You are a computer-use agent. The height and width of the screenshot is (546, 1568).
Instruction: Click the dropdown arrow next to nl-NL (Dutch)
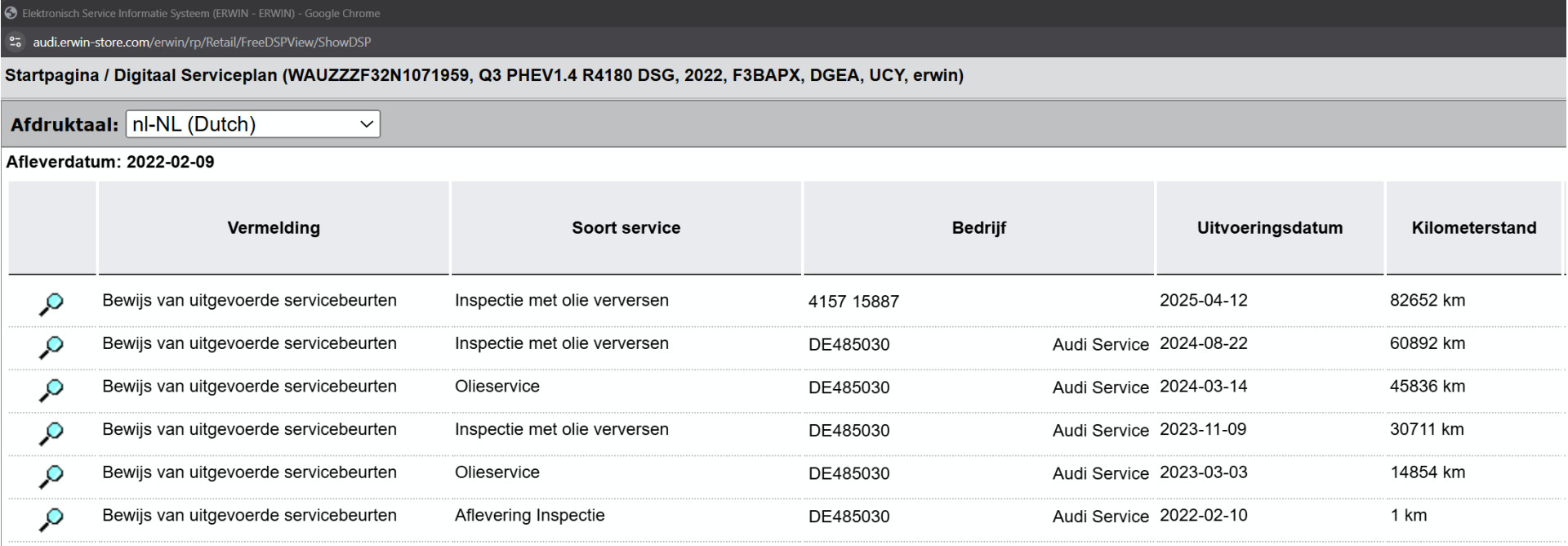tap(366, 124)
